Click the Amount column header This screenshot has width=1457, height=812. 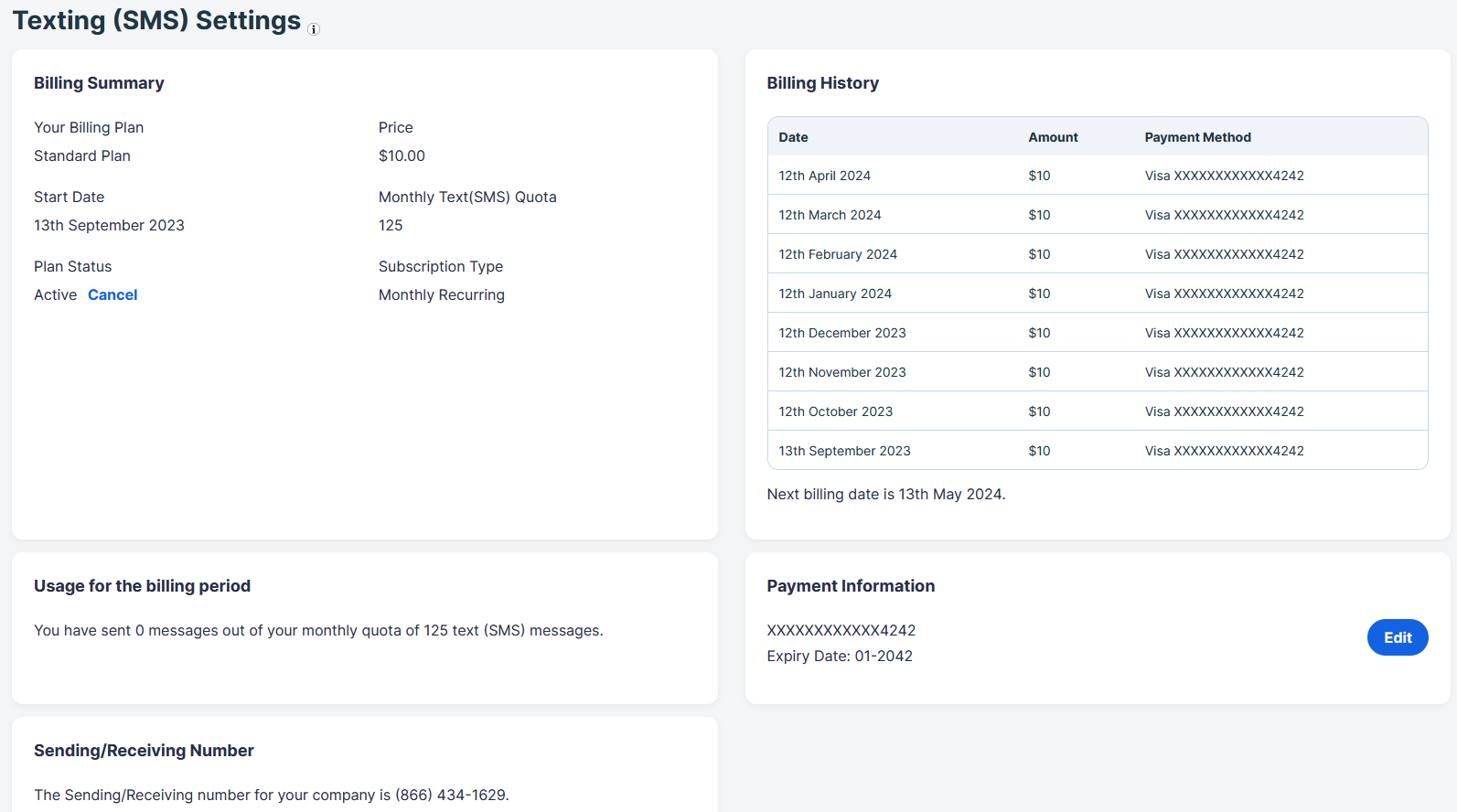click(x=1053, y=137)
